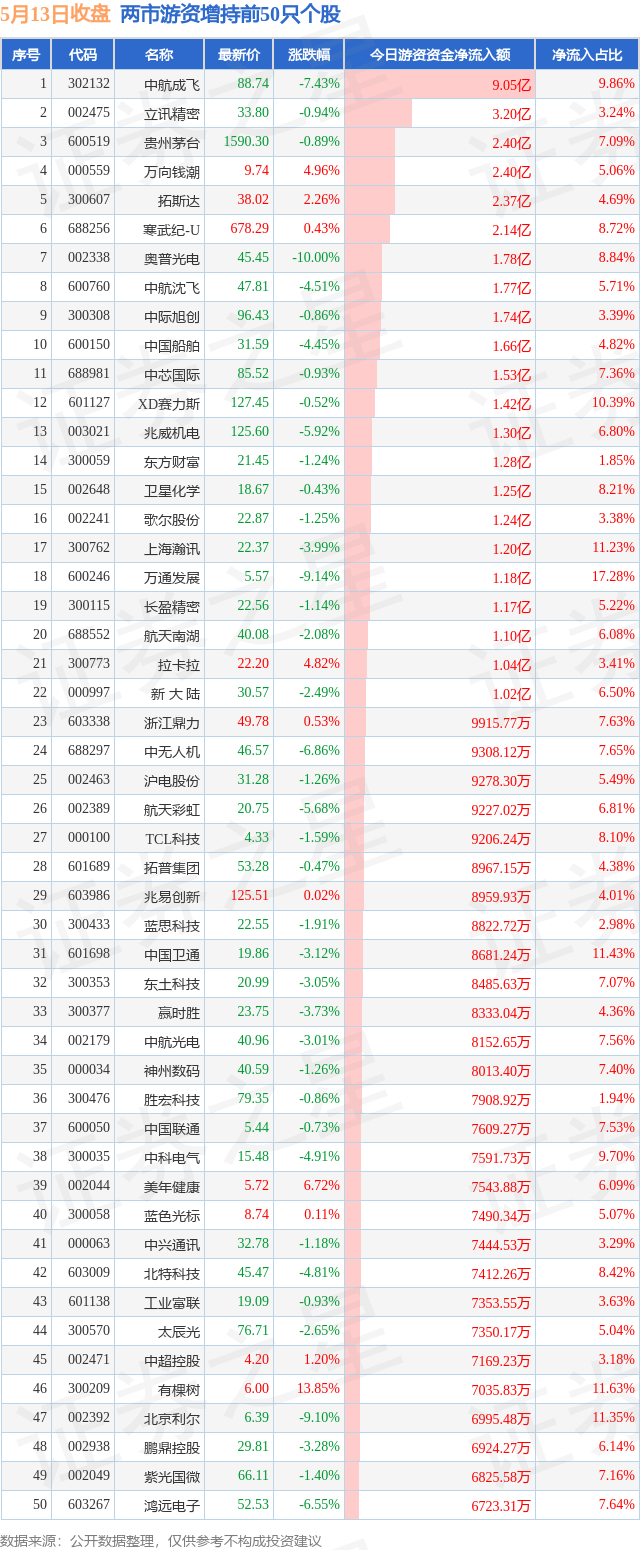This screenshot has height=1550, width=640.
Task: Select stock code 302132
Action: point(89,84)
